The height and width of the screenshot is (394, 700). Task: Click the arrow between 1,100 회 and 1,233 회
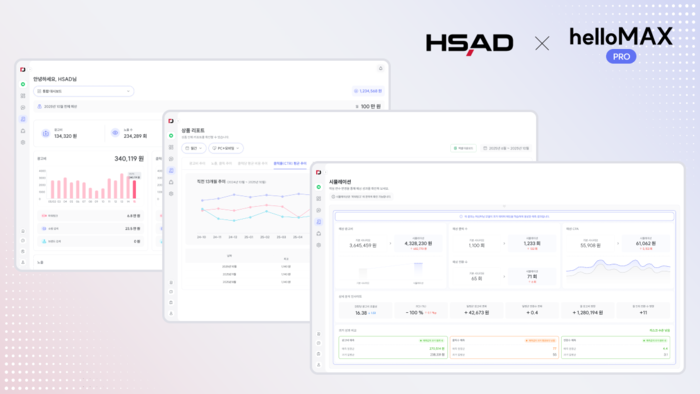[504, 244]
